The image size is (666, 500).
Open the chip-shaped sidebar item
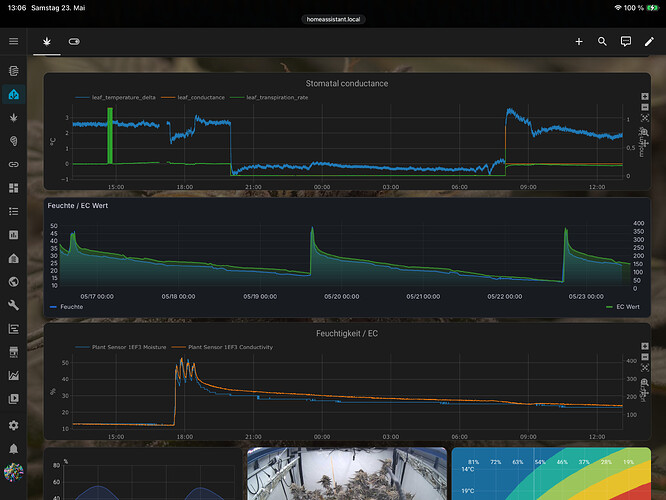pyautogui.click(x=14, y=71)
